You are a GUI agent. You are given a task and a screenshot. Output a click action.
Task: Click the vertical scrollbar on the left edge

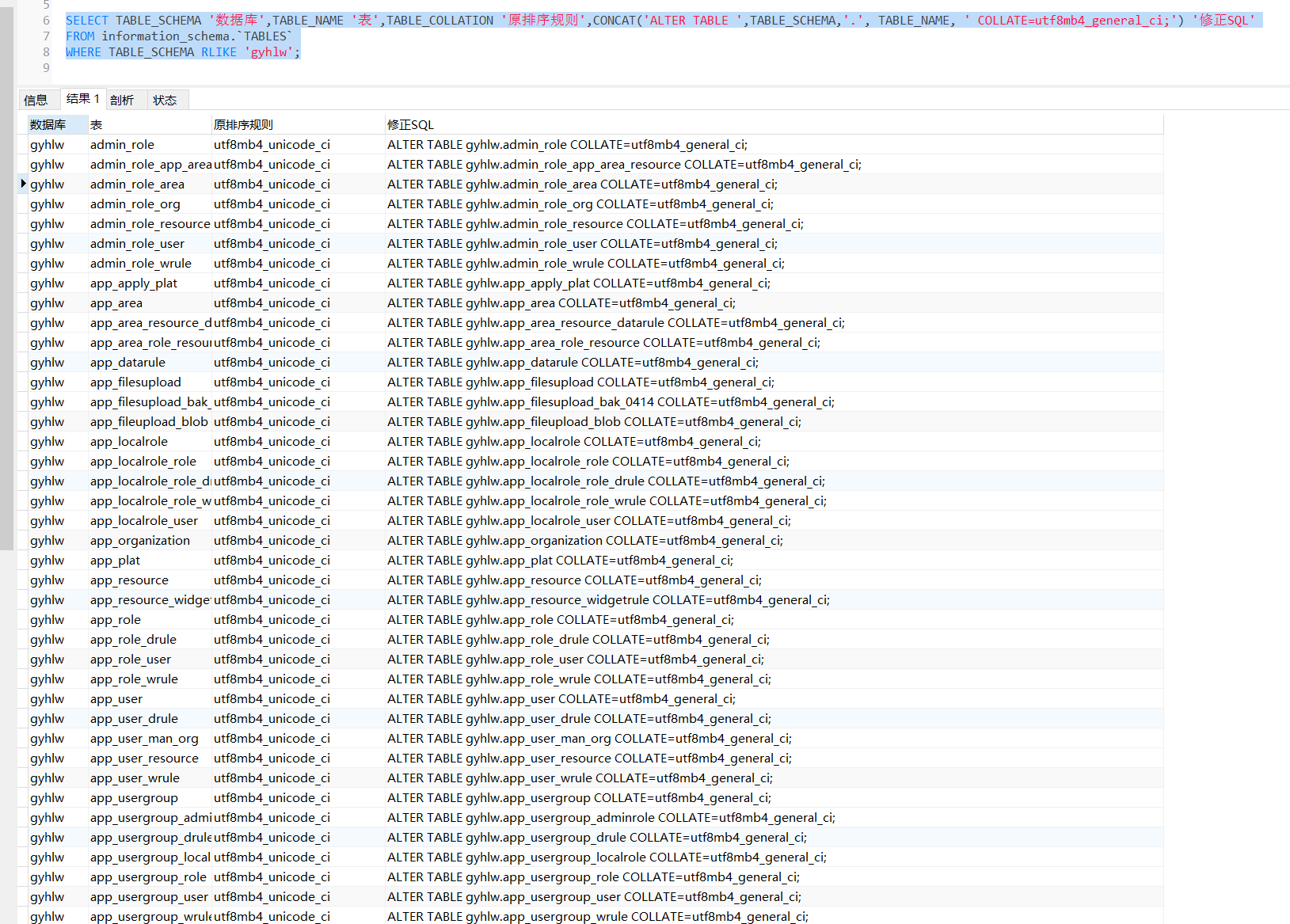tap(7, 277)
